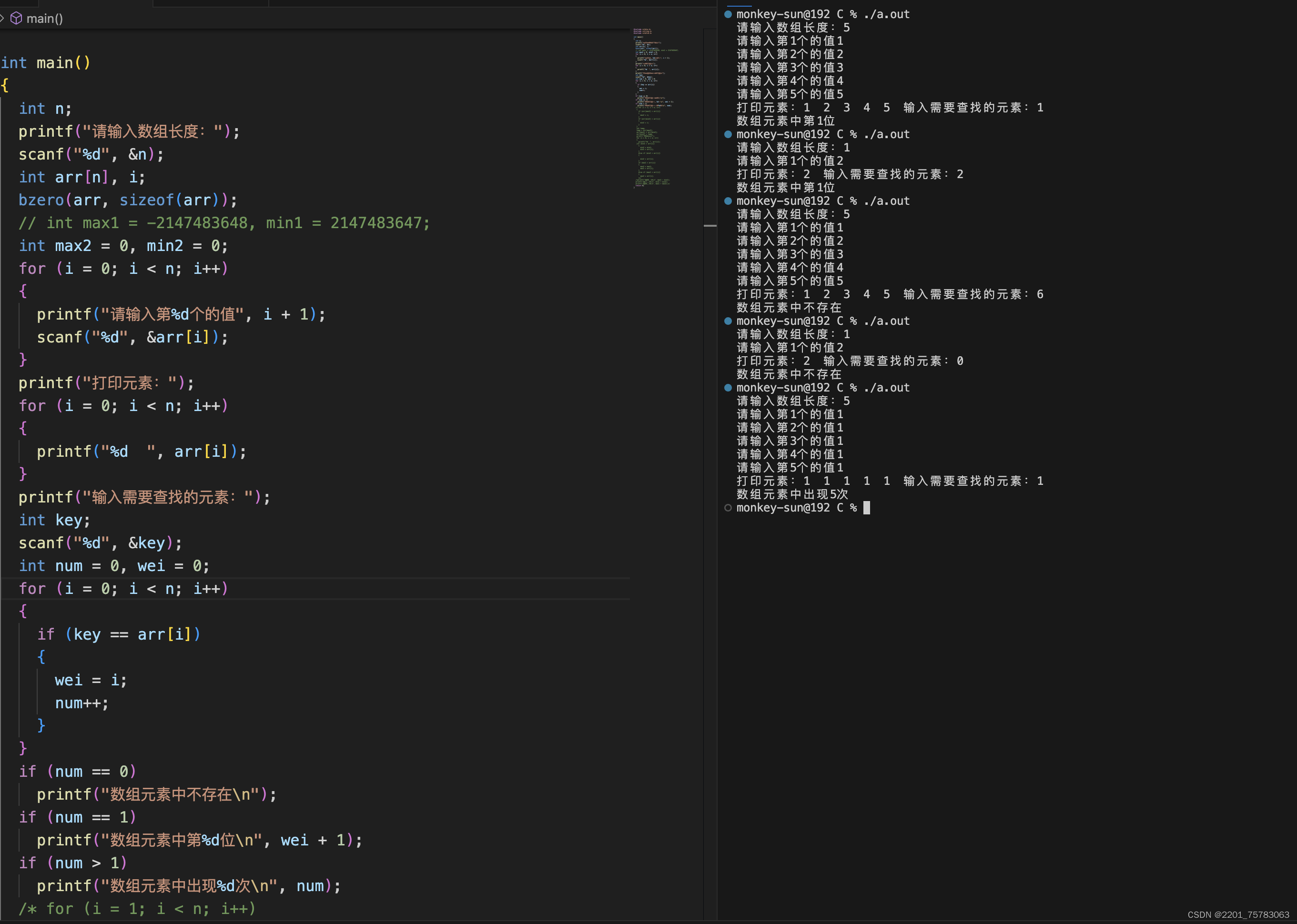Click the main() breadcrumb item
The height and width of the screenshot is (924, 1297).
click(x=44, y=18)
